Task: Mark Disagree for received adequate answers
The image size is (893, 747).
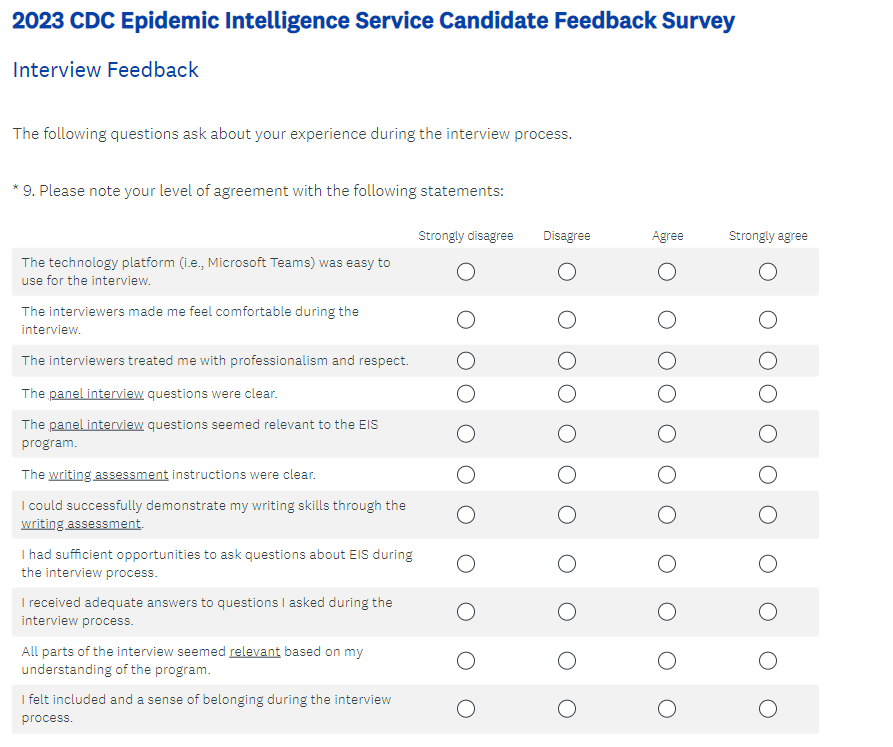Action: [567, 612]
